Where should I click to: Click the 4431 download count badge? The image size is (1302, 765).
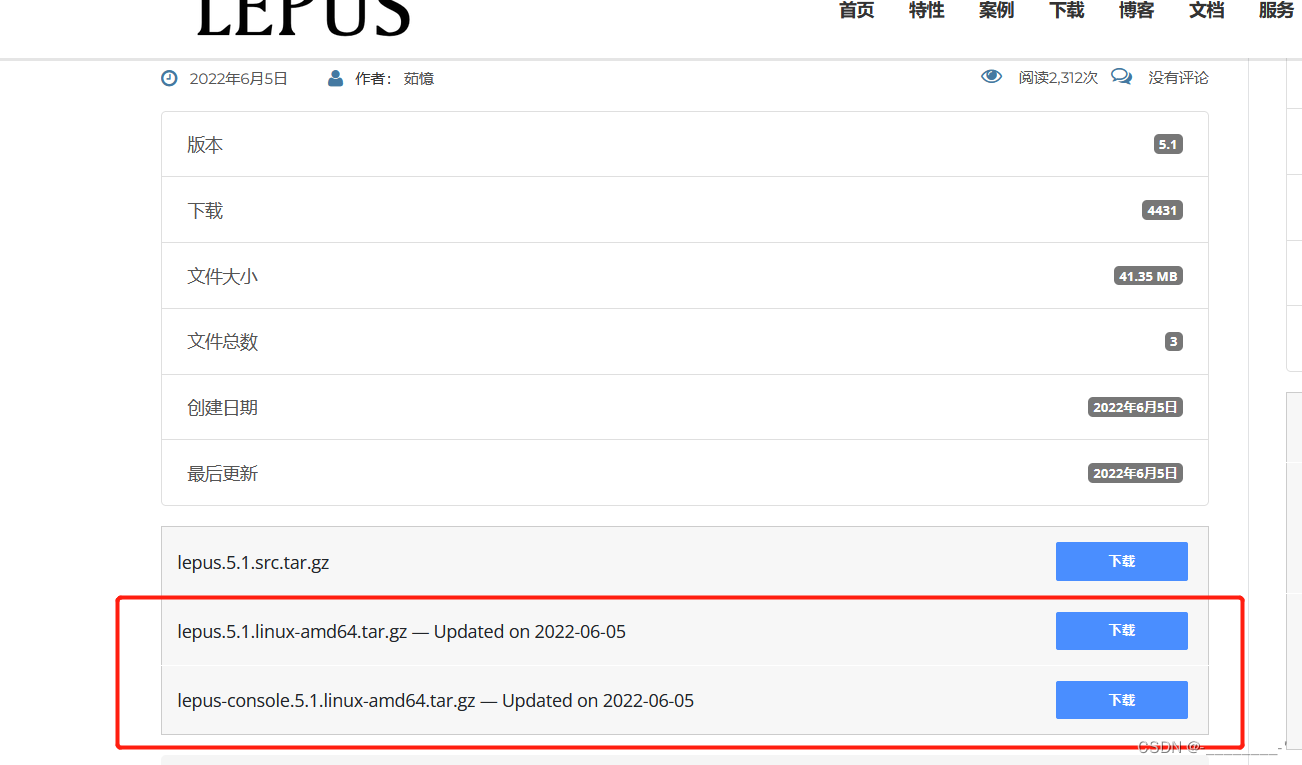tap(1162, 210)
